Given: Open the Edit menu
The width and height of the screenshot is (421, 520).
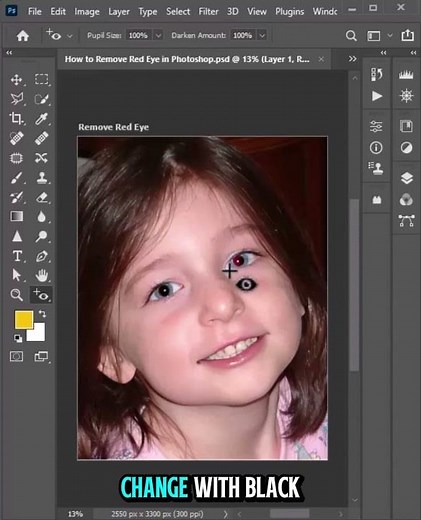Looking at the screenshot, I should click(58, 11).
